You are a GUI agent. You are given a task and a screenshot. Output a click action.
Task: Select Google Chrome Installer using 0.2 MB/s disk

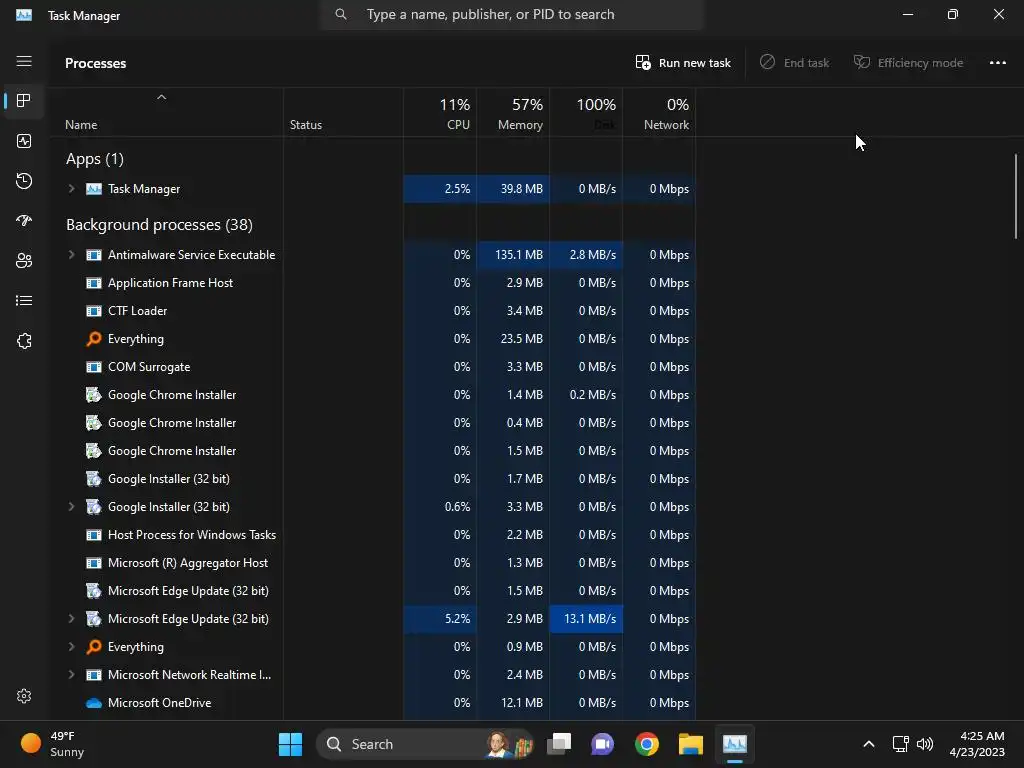pyautogui.click(x=373, y=395)
